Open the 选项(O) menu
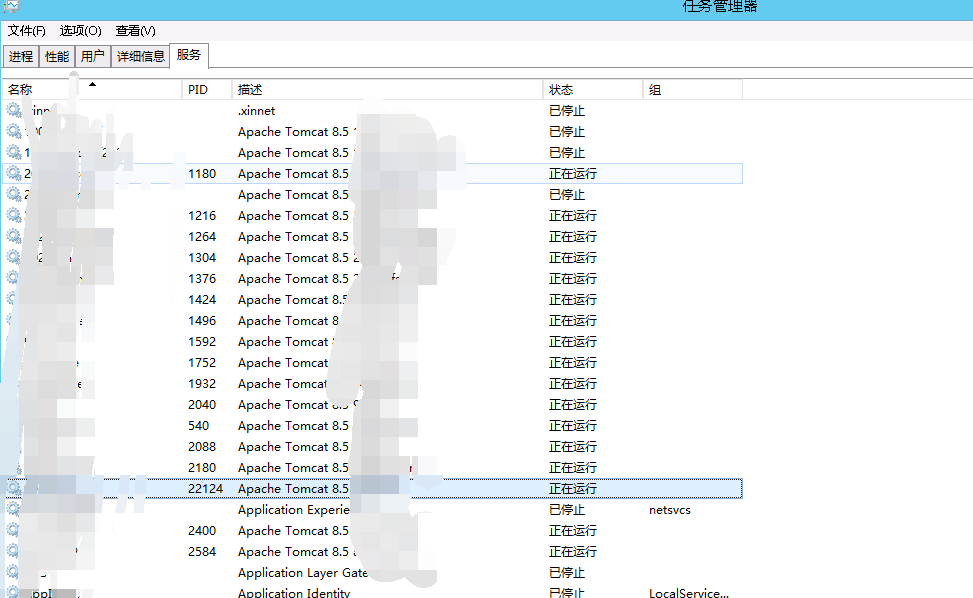This screenshot has height=598, width=973. point(81,30)
